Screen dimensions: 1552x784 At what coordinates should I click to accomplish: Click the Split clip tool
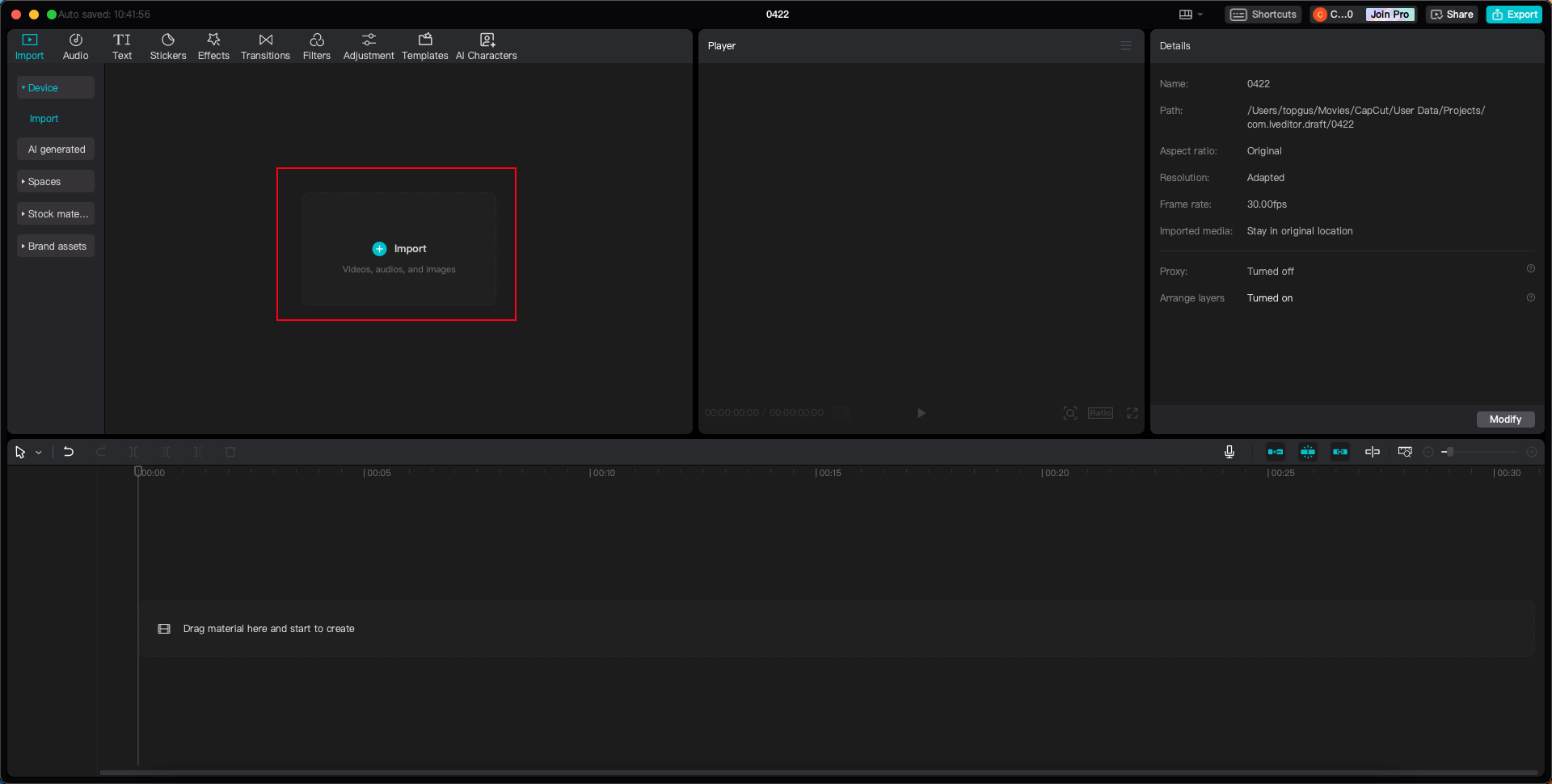(x=133, y=452)
